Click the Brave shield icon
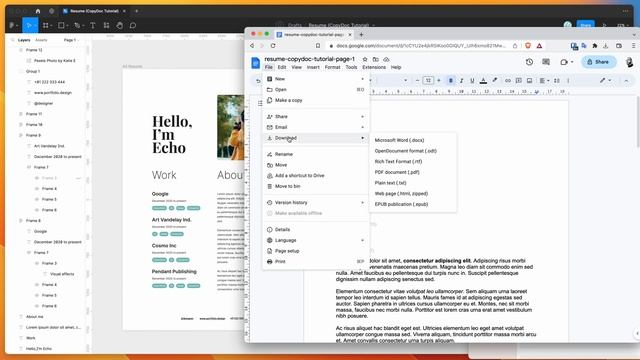Viewport: 640px width, 360px height. (x=528, y=46)
